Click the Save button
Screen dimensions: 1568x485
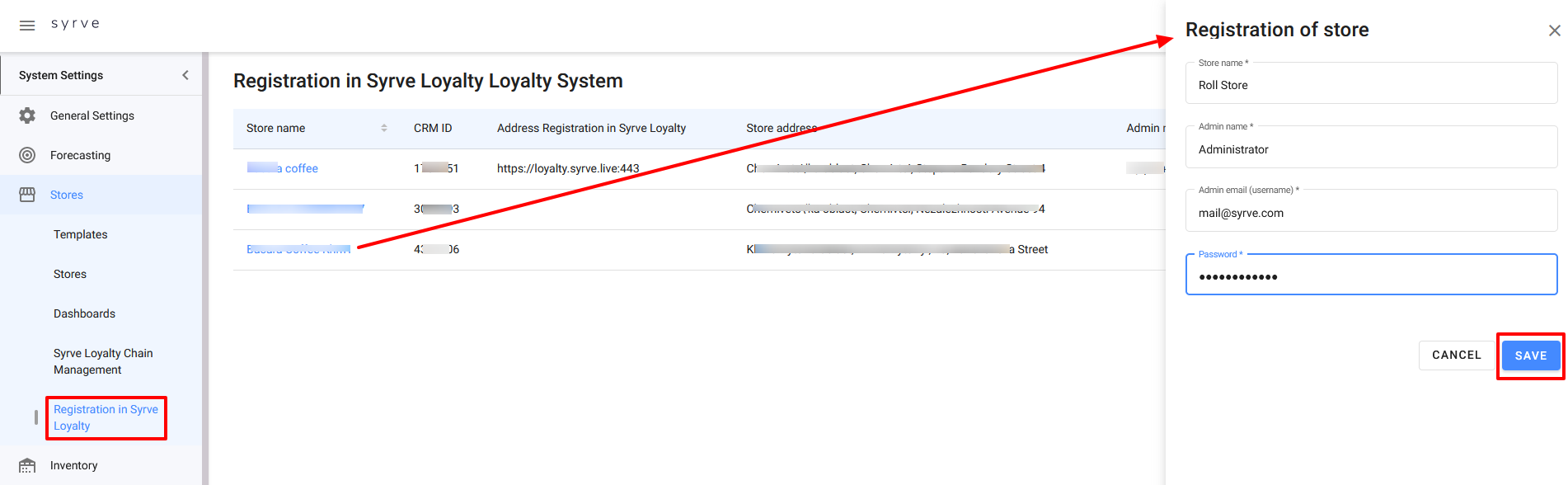click(1530, 356)
